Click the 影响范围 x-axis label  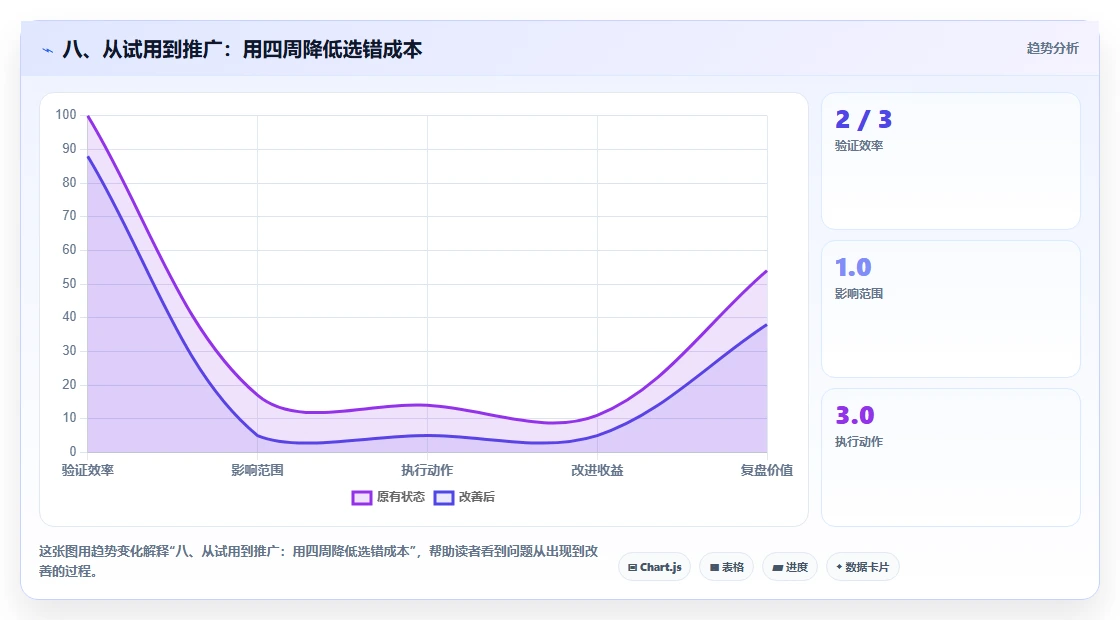257,470
